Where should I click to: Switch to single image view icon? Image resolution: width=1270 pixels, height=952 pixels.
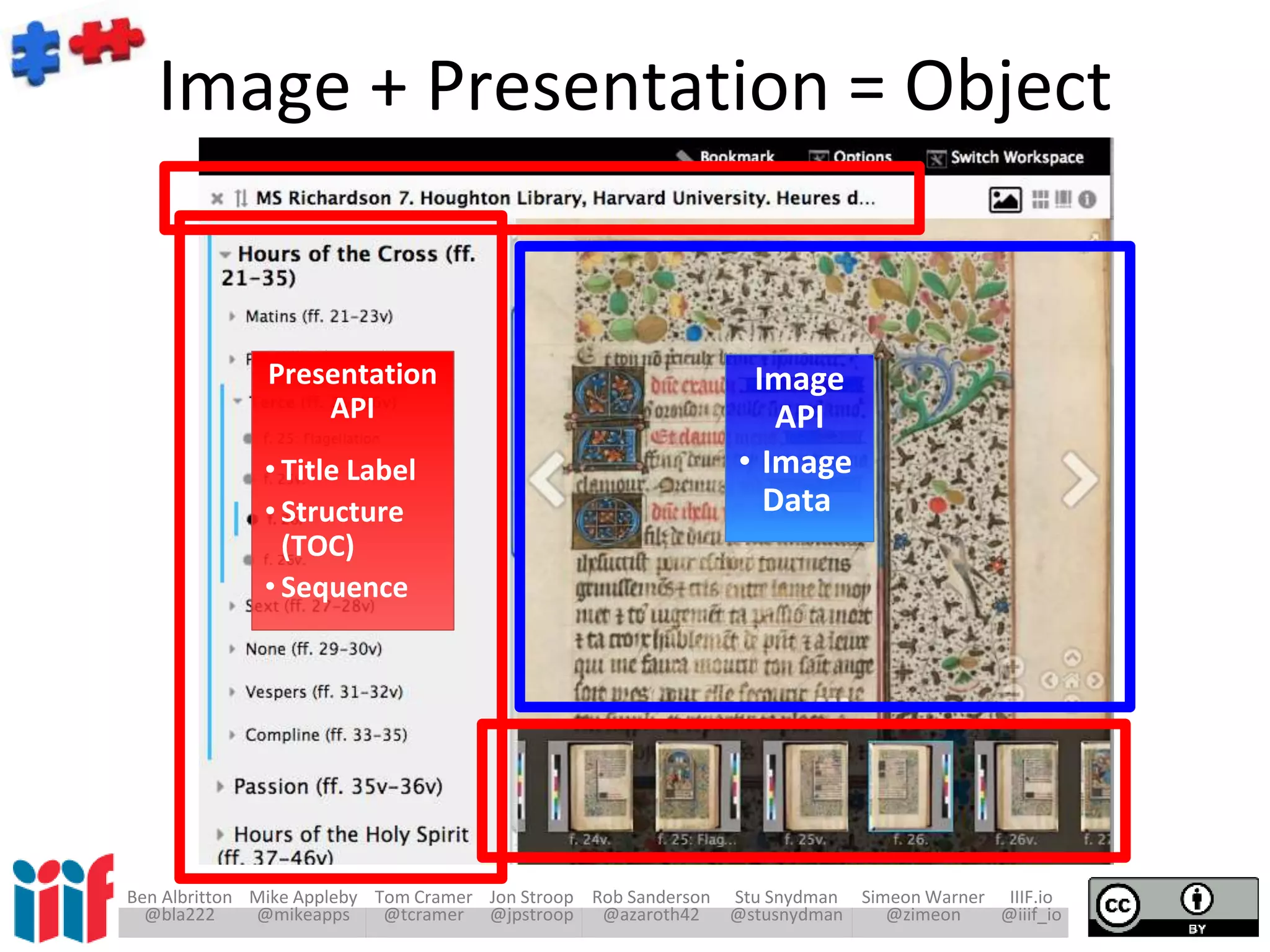1005,200
